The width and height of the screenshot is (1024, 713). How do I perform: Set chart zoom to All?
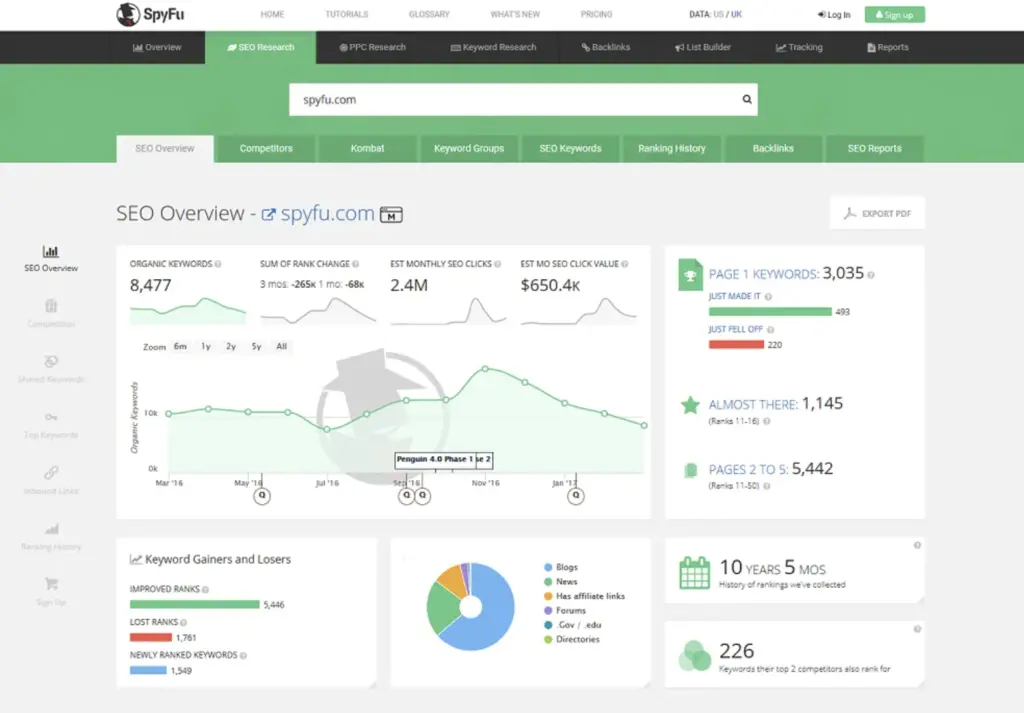[281, 347]
